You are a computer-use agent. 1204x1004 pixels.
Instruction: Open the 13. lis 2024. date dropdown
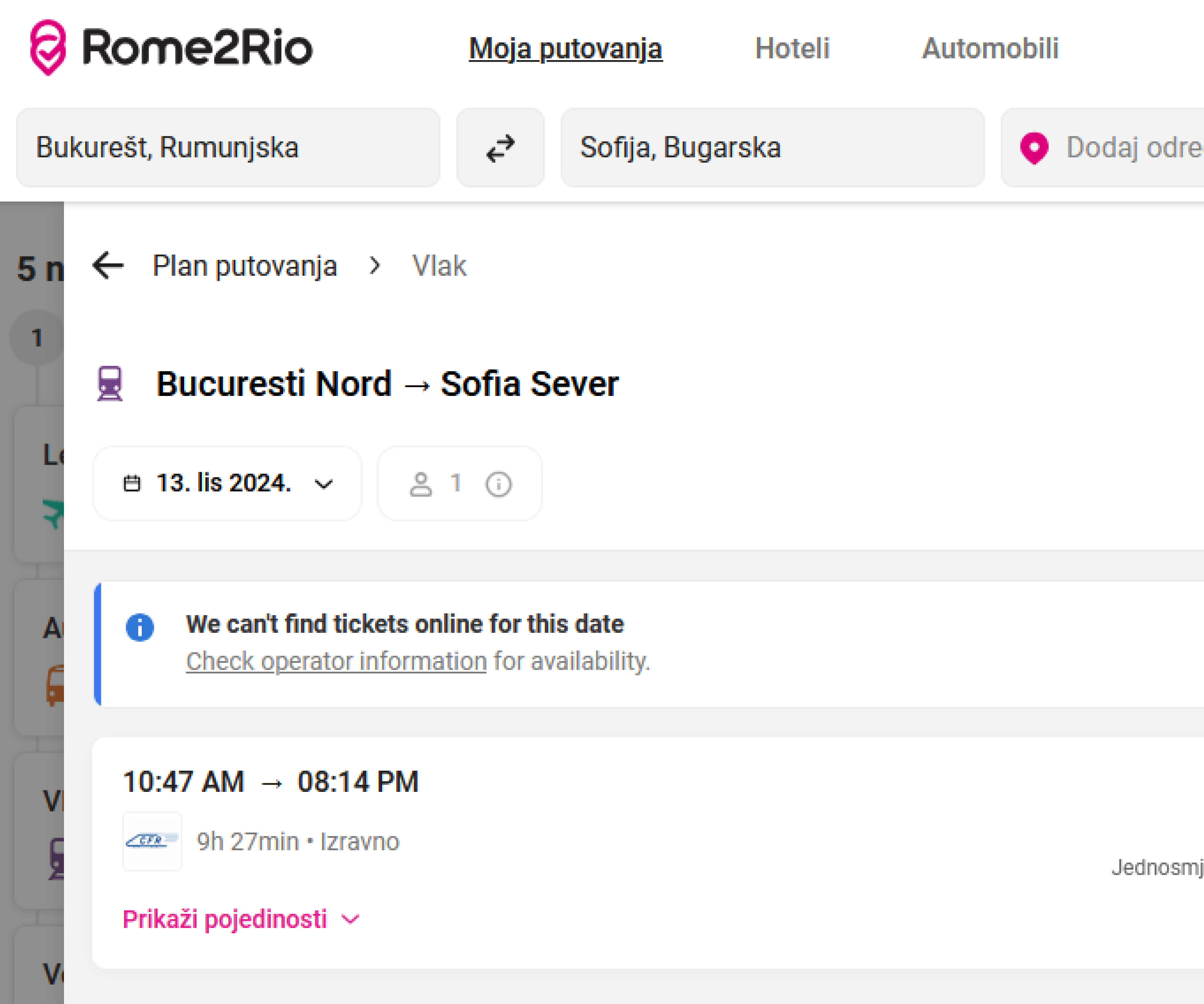tap(227, 483)
